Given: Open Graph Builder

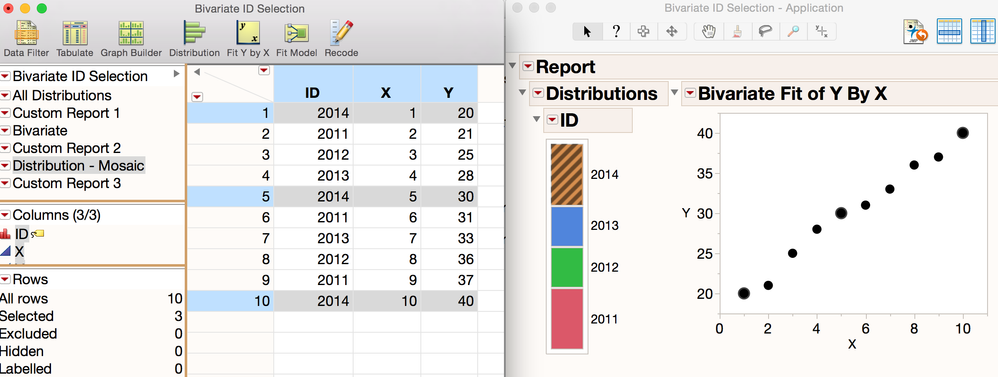Looking at the screenshot, I should click(x=131, y=39).
